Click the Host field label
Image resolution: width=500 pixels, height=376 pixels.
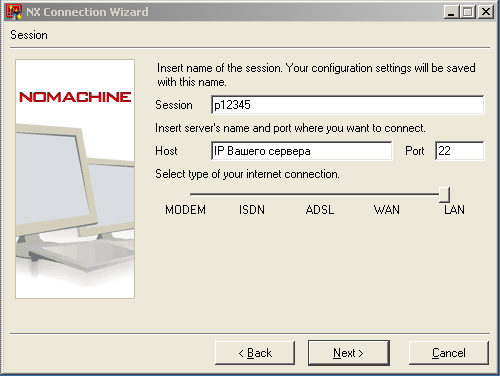(166, 151)
